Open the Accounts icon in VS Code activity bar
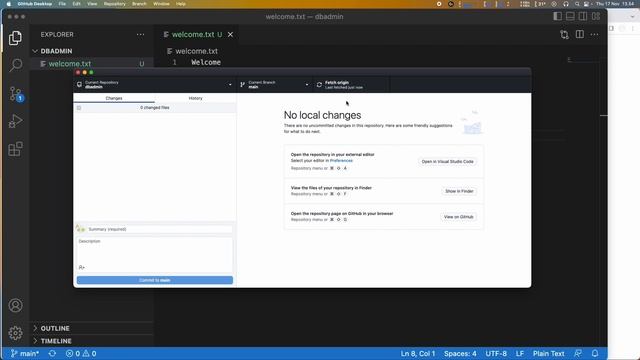Viewport: 640px width, 360px height. (x=16, y=305)
